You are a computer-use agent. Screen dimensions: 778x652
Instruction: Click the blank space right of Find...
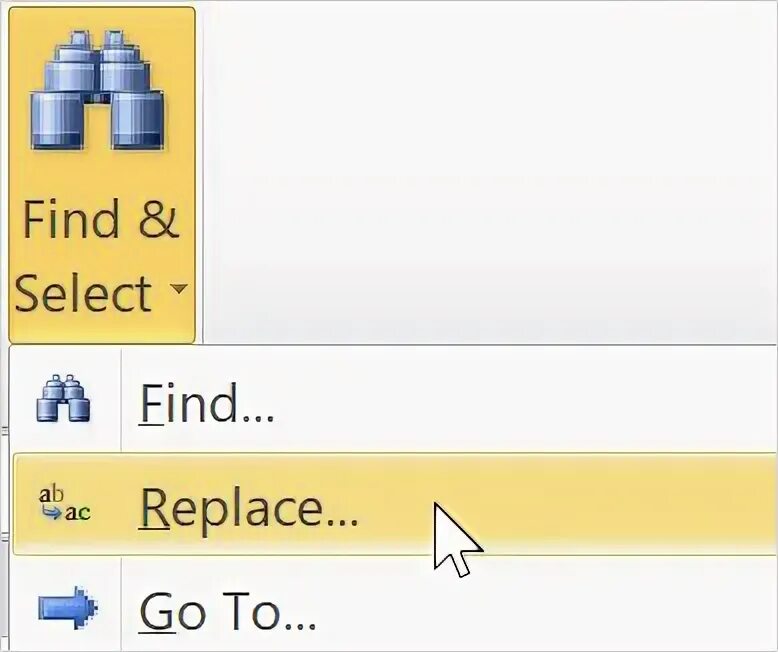point(526,401)
